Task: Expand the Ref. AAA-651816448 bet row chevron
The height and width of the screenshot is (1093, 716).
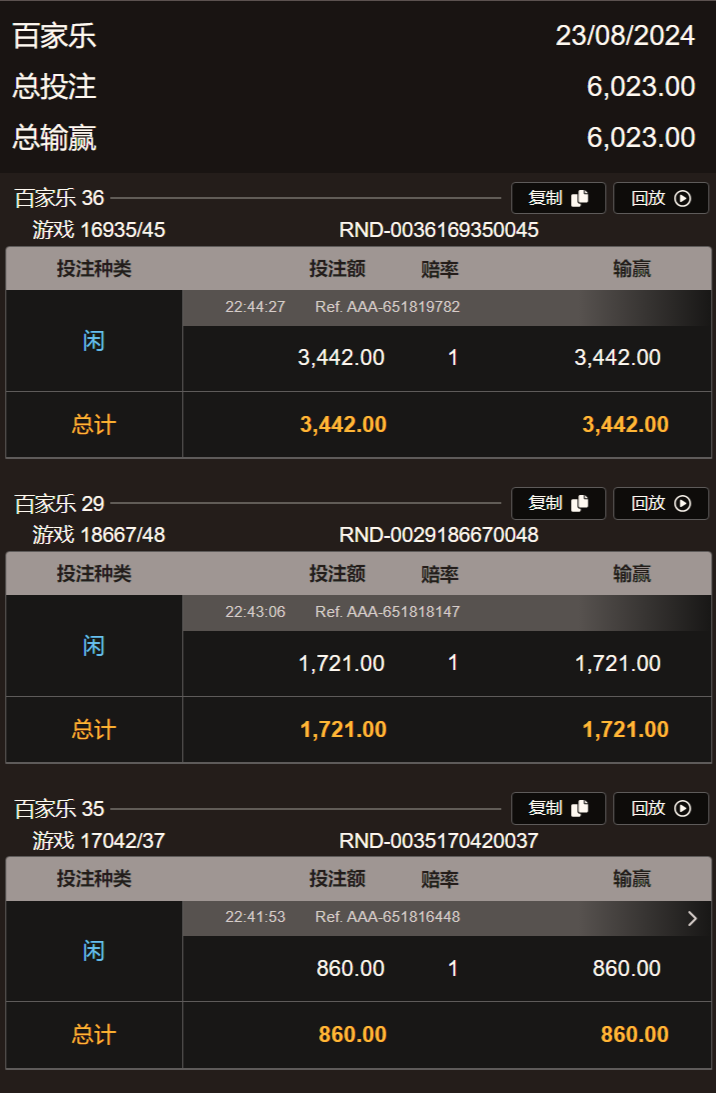Action: coord(692,918)
